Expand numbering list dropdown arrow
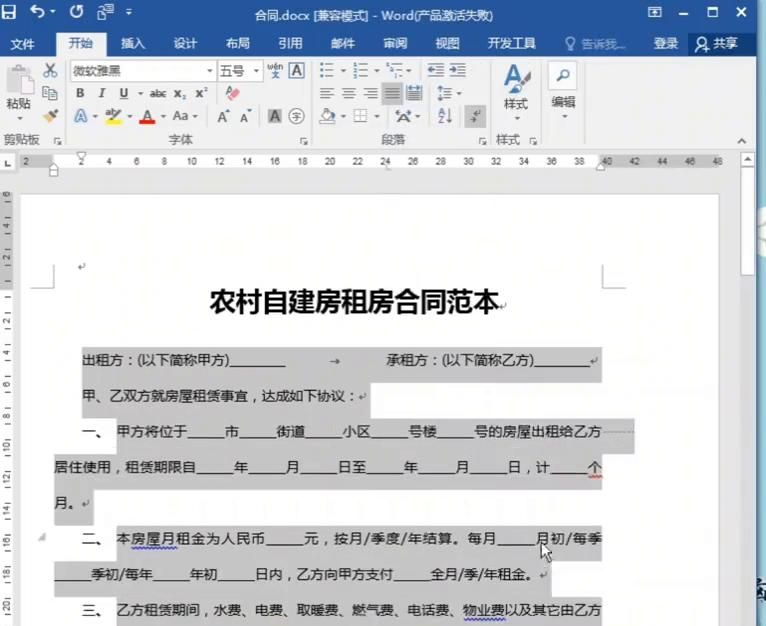 [377, 71]
